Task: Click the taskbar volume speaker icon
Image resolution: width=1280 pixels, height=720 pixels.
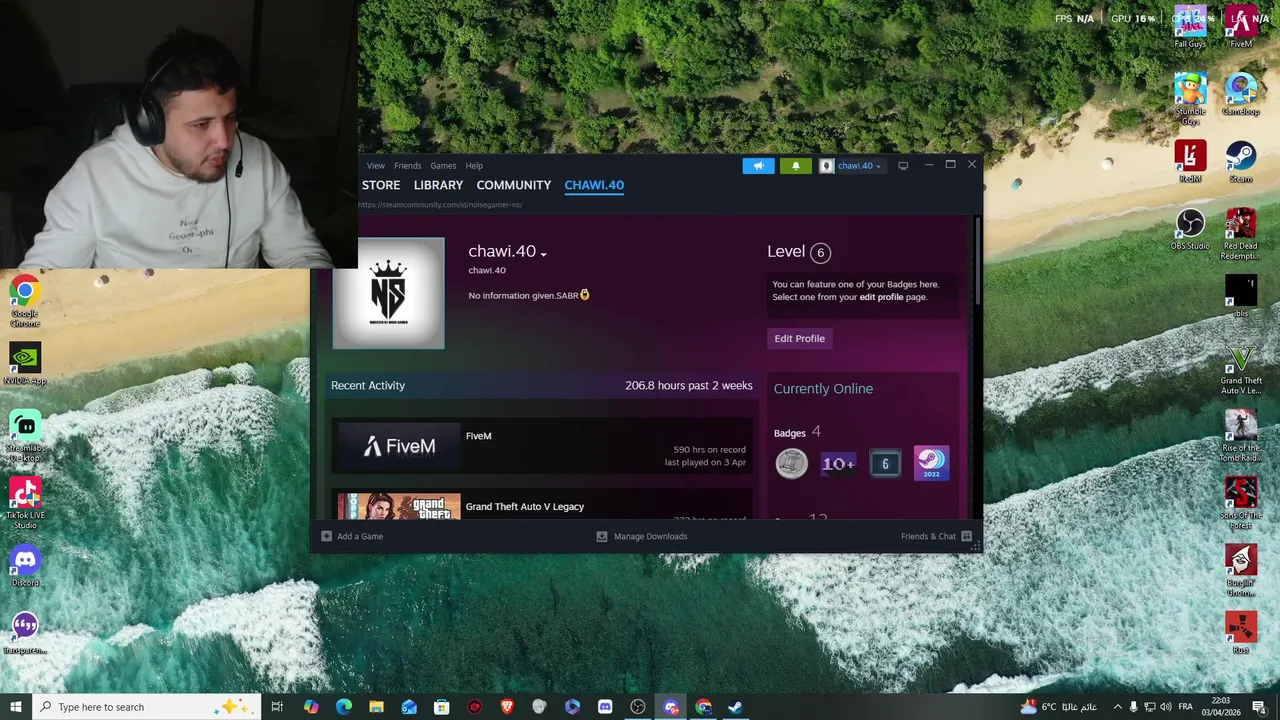Action: (x=1165, y=707)
